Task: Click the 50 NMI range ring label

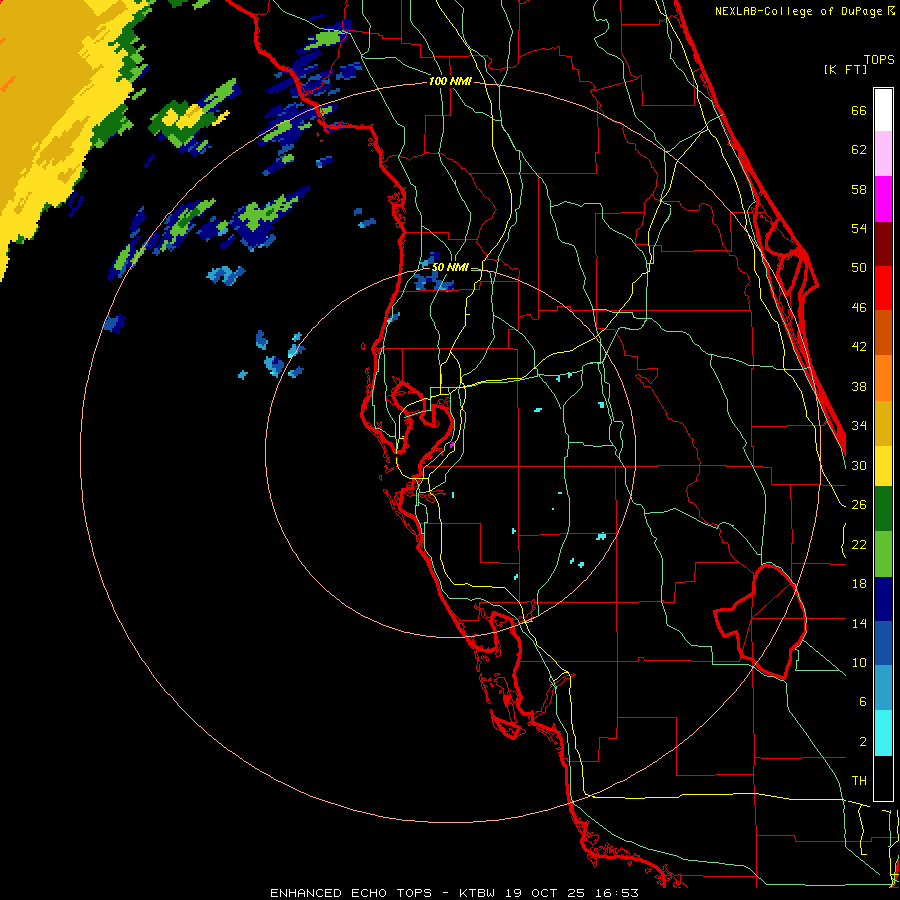Action: [450, 267]
